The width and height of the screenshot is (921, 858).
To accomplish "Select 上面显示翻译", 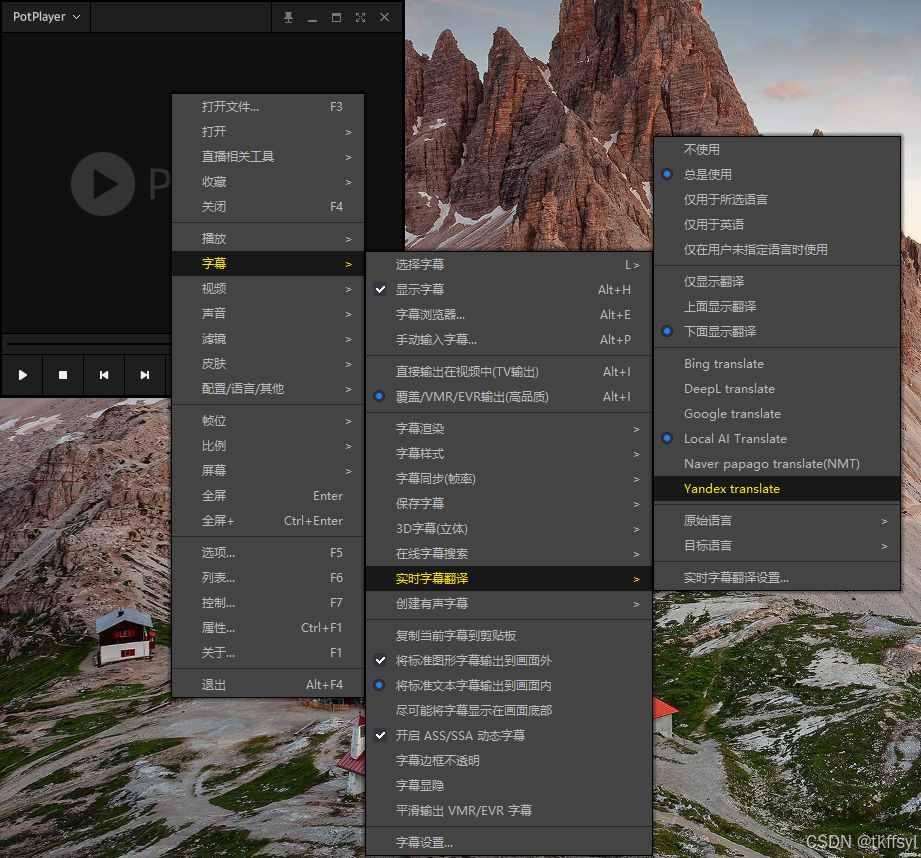I will click(x=777, y=307).
